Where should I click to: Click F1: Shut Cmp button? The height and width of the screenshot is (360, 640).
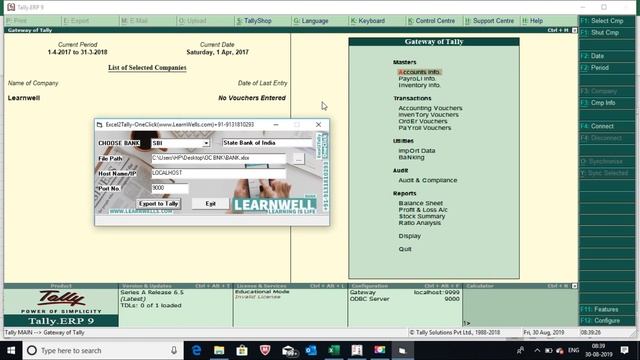[x=607, y=33]
